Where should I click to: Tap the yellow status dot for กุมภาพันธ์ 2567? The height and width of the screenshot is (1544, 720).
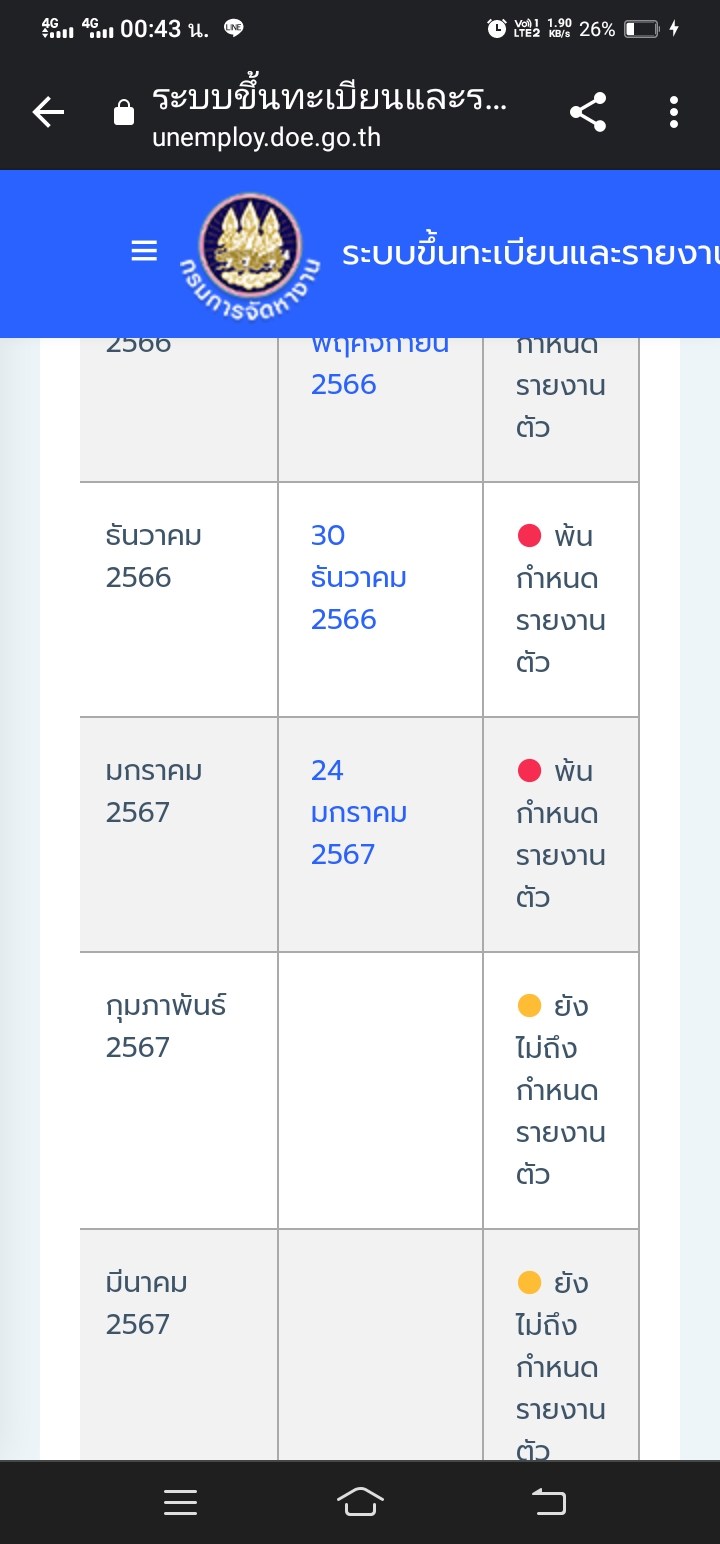click(529, 1006)
